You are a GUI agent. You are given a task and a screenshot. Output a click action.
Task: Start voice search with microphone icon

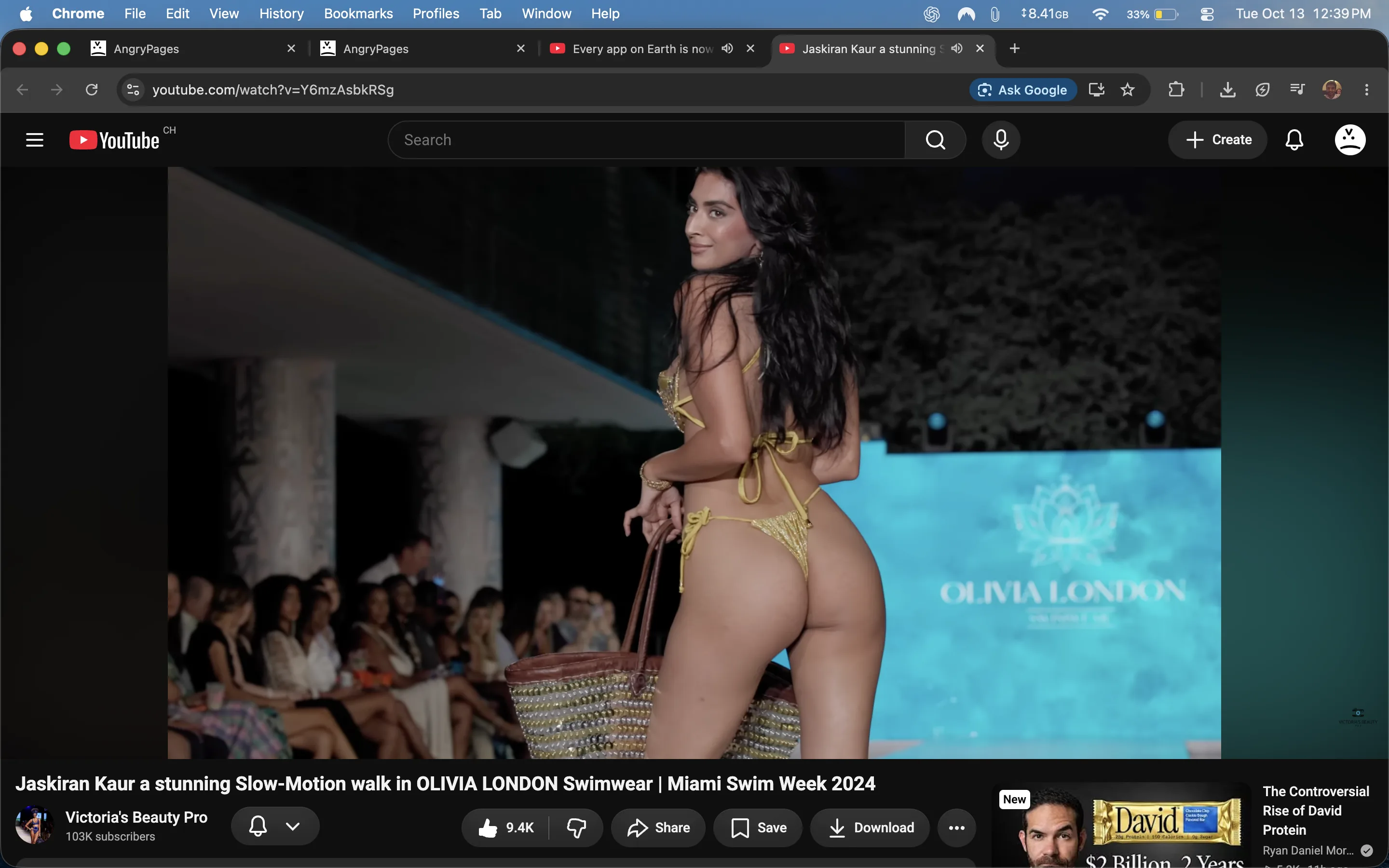[x=1001, y=139]
